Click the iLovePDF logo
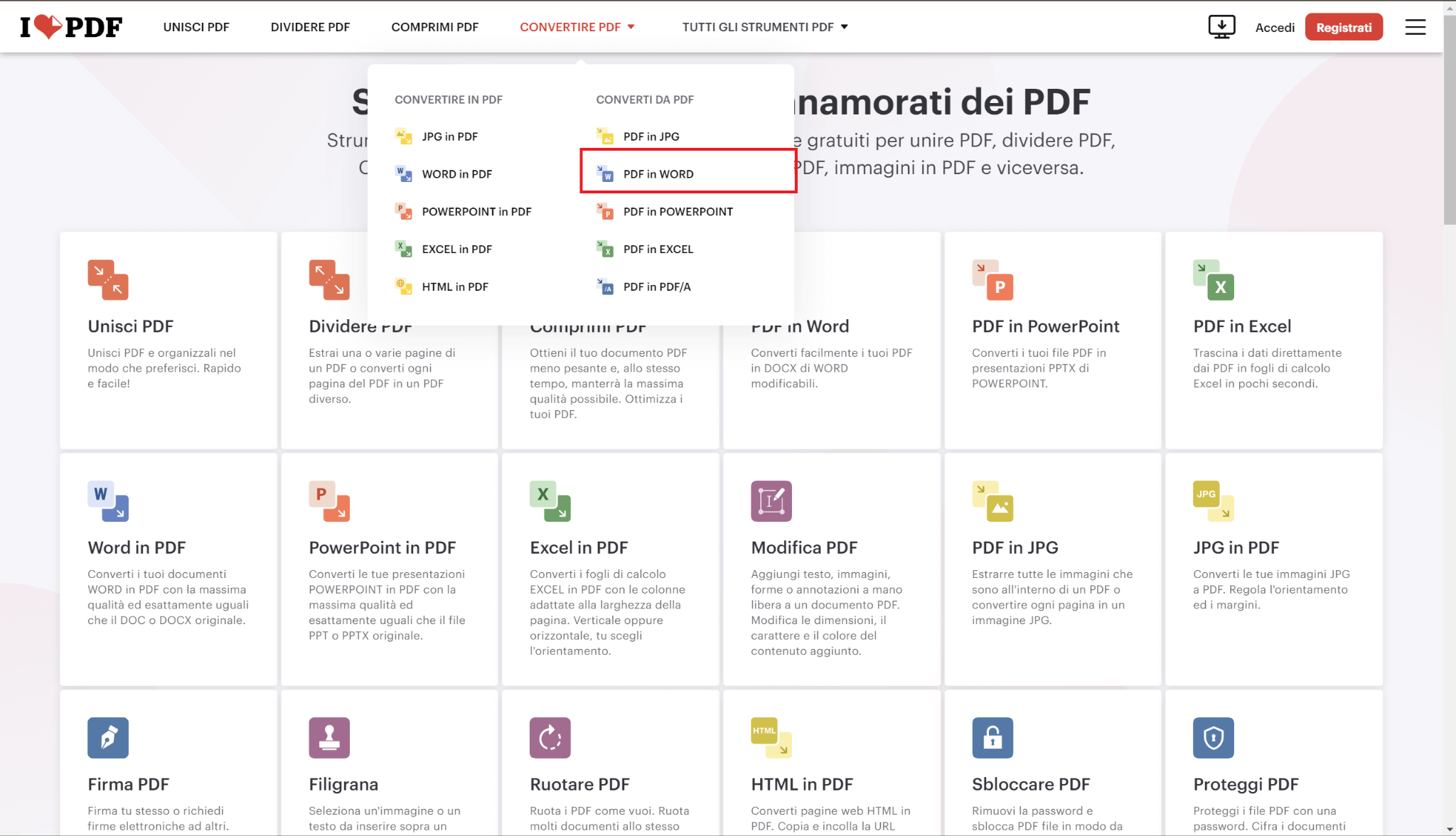Viewport: 1456px width, 836px height. (71, 27)
